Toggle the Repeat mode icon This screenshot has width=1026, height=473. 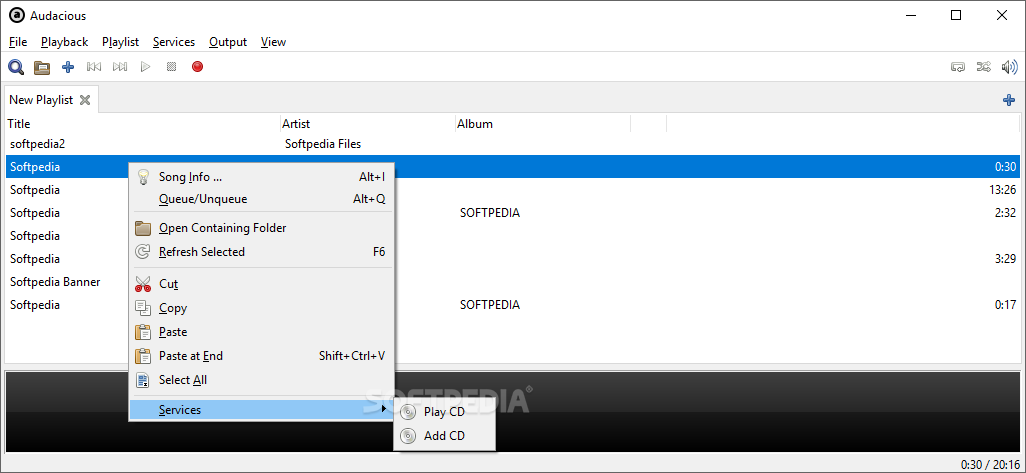(958, 67)
